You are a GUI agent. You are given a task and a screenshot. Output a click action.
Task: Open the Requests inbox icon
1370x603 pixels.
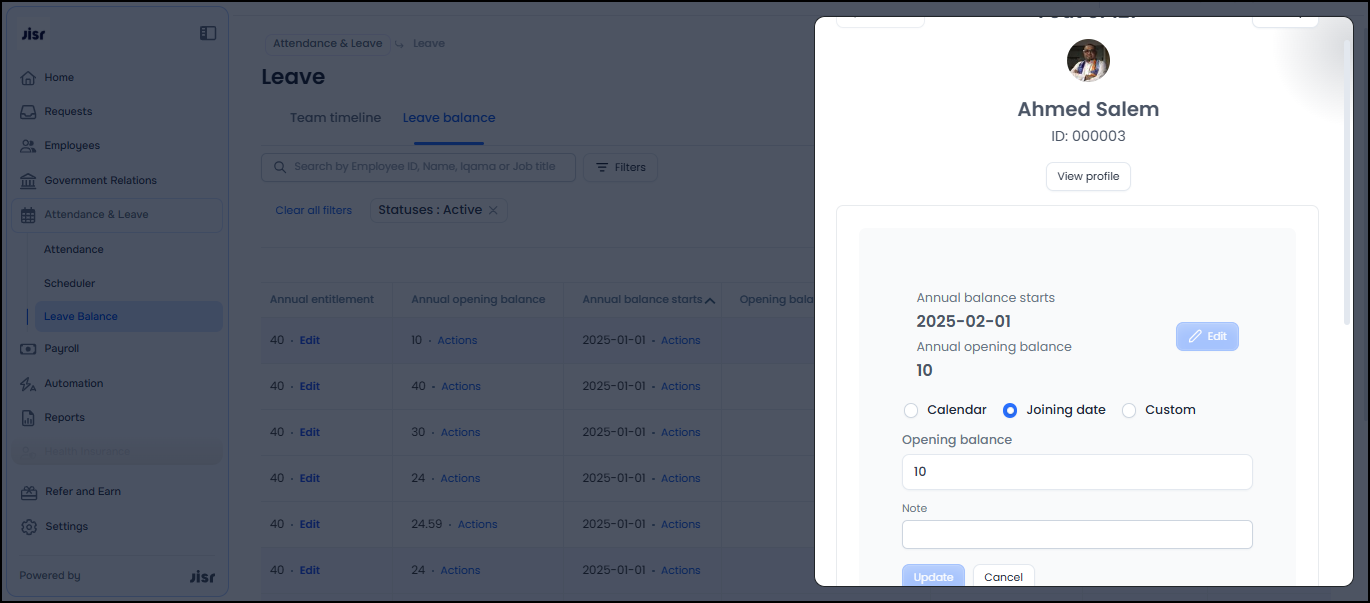pyautogui.click(x=28, y=112)
